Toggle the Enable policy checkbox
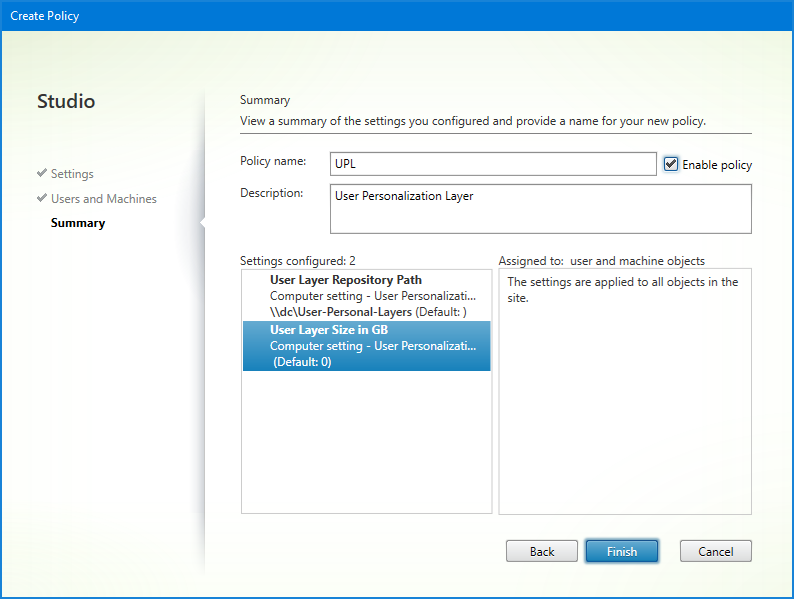Screen dimensions: 794x599 tap(671, 164)
